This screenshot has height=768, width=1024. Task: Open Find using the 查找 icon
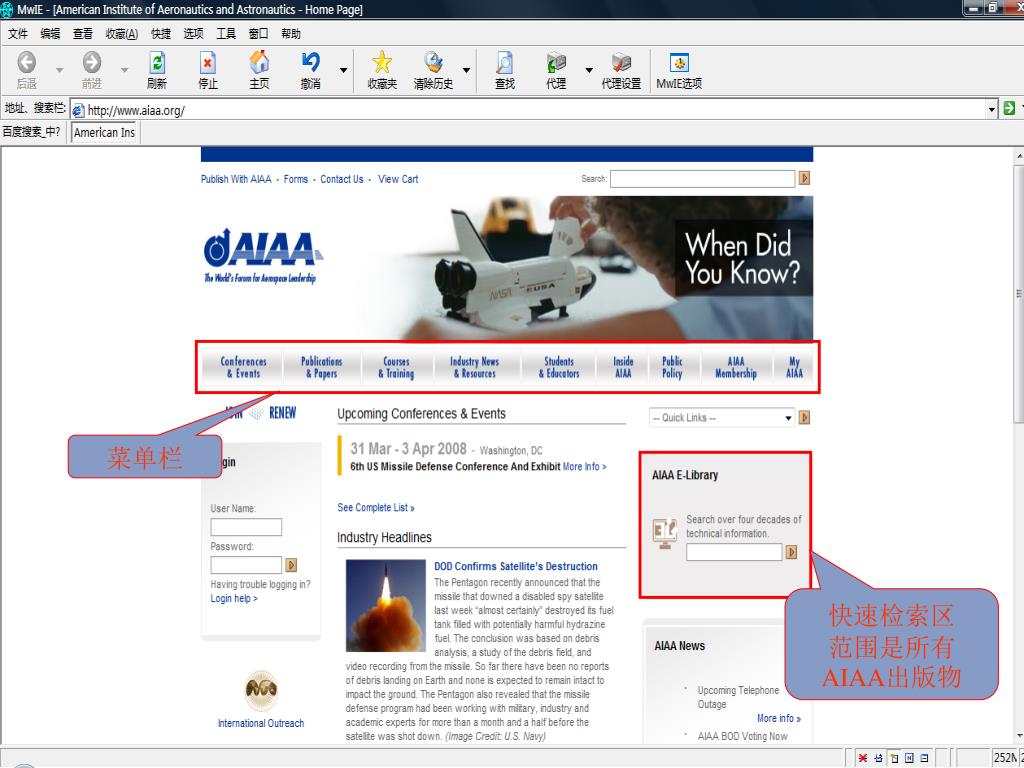pos(504,63)
